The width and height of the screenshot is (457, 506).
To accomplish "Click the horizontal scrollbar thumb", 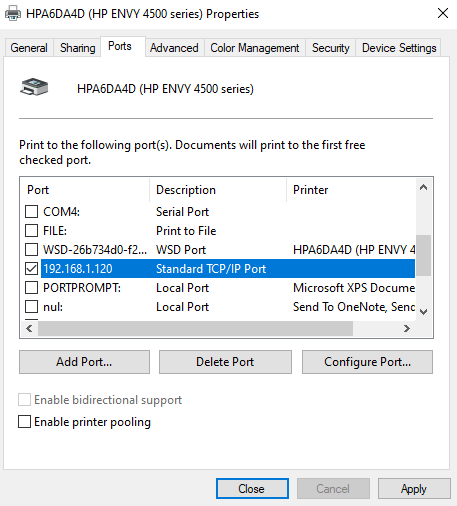I will coord(195,329).
